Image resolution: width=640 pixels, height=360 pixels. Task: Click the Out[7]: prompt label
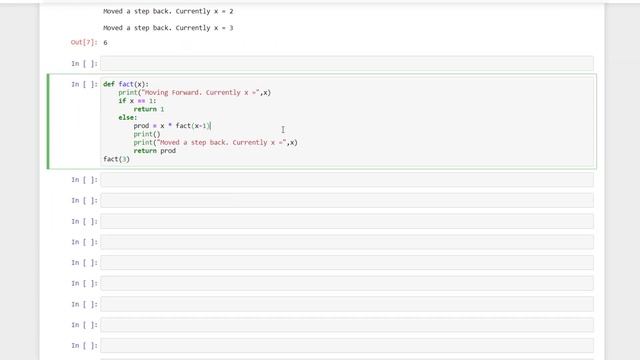(x=84, y=42)
